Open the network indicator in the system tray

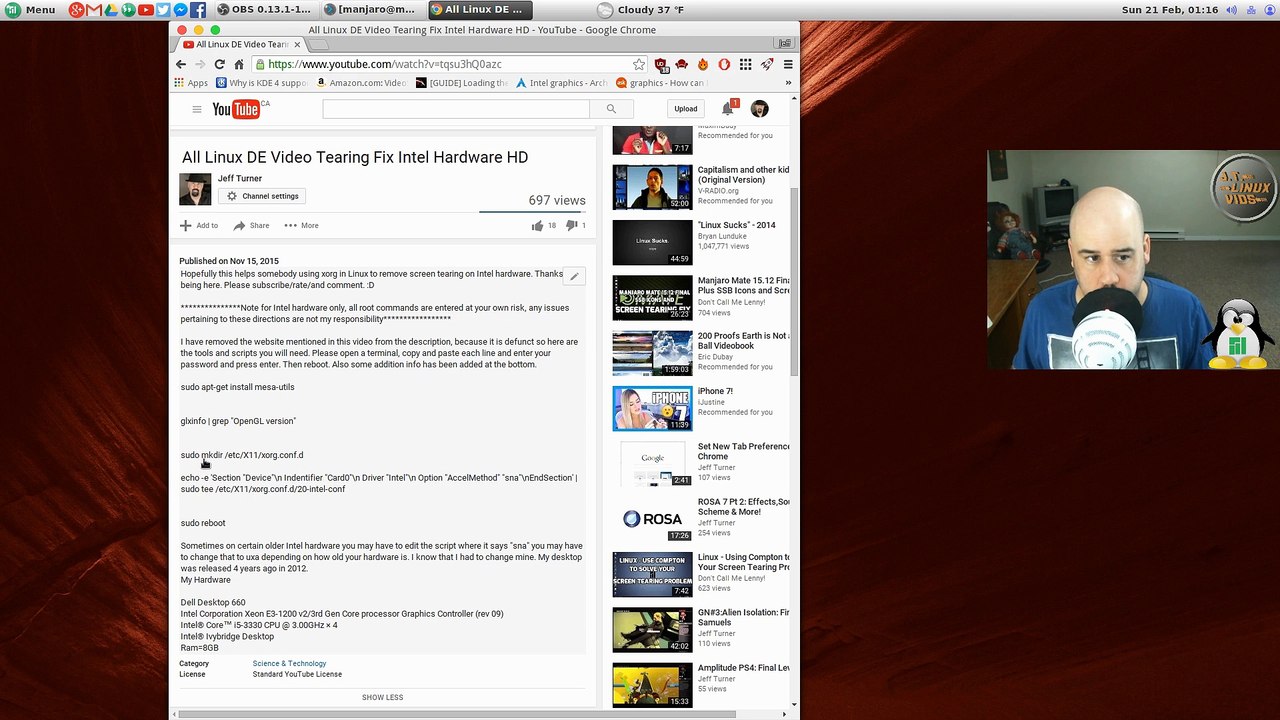click(x=1249, y=10)
